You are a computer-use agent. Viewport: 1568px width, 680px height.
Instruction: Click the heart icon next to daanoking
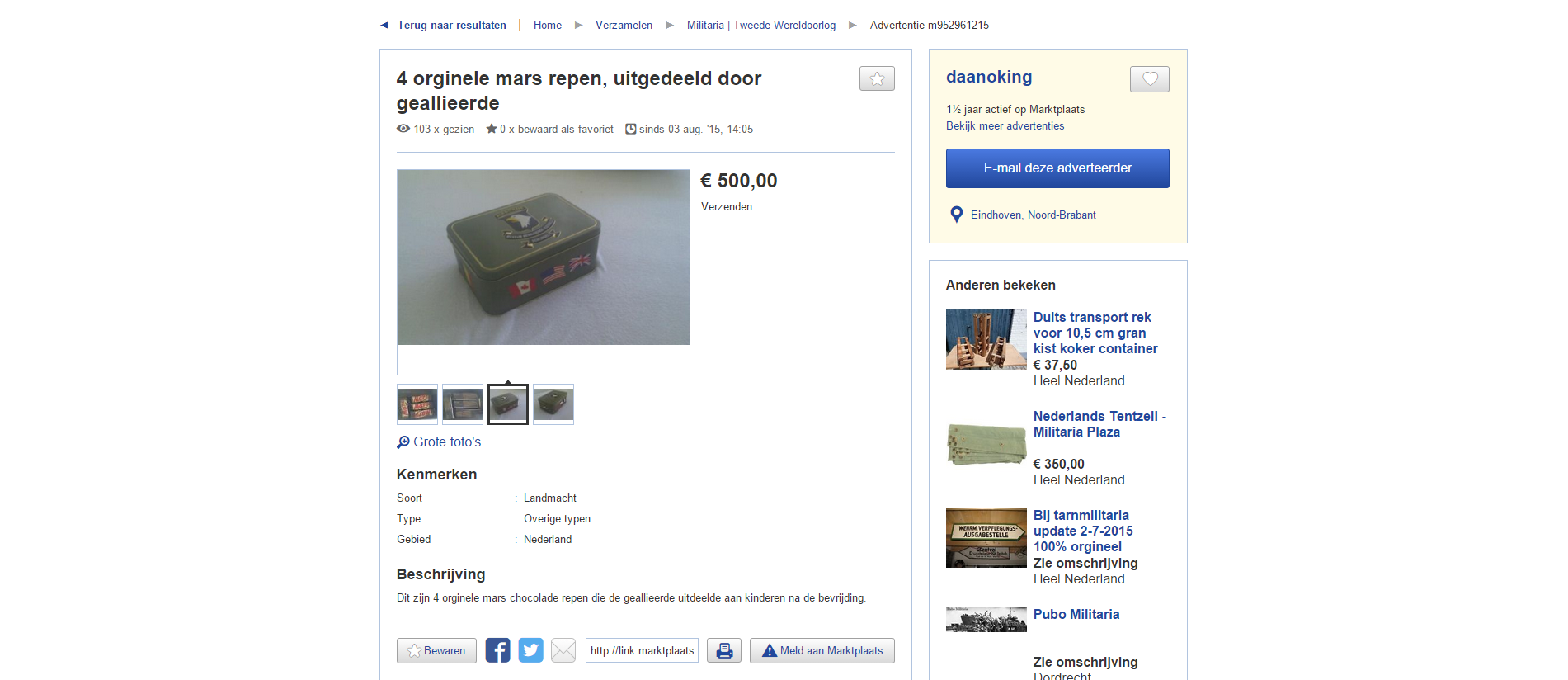click(x=1150, y=79)
